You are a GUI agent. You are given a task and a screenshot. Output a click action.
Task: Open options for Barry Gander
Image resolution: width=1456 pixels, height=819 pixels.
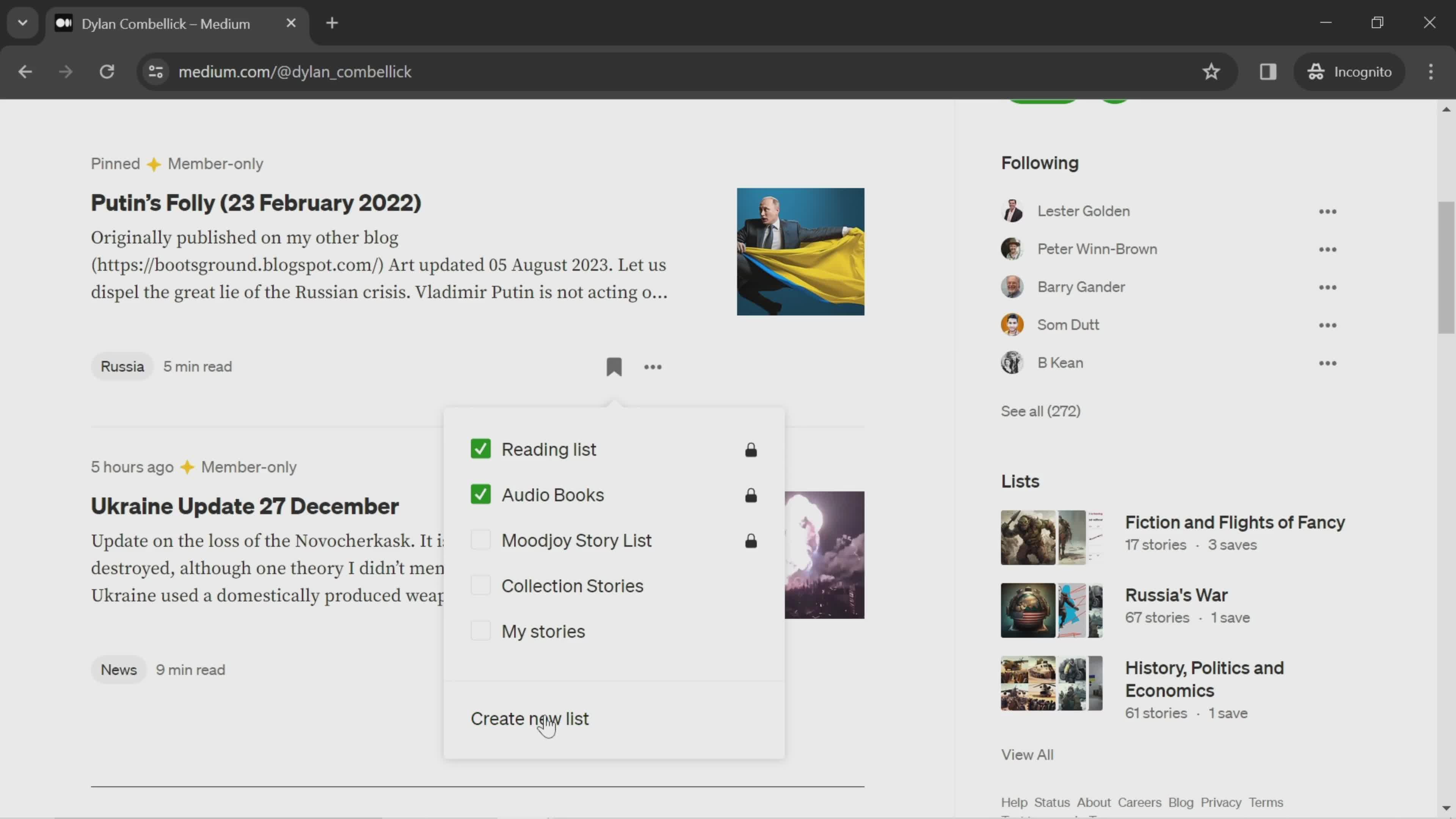tap(1328, 287)
